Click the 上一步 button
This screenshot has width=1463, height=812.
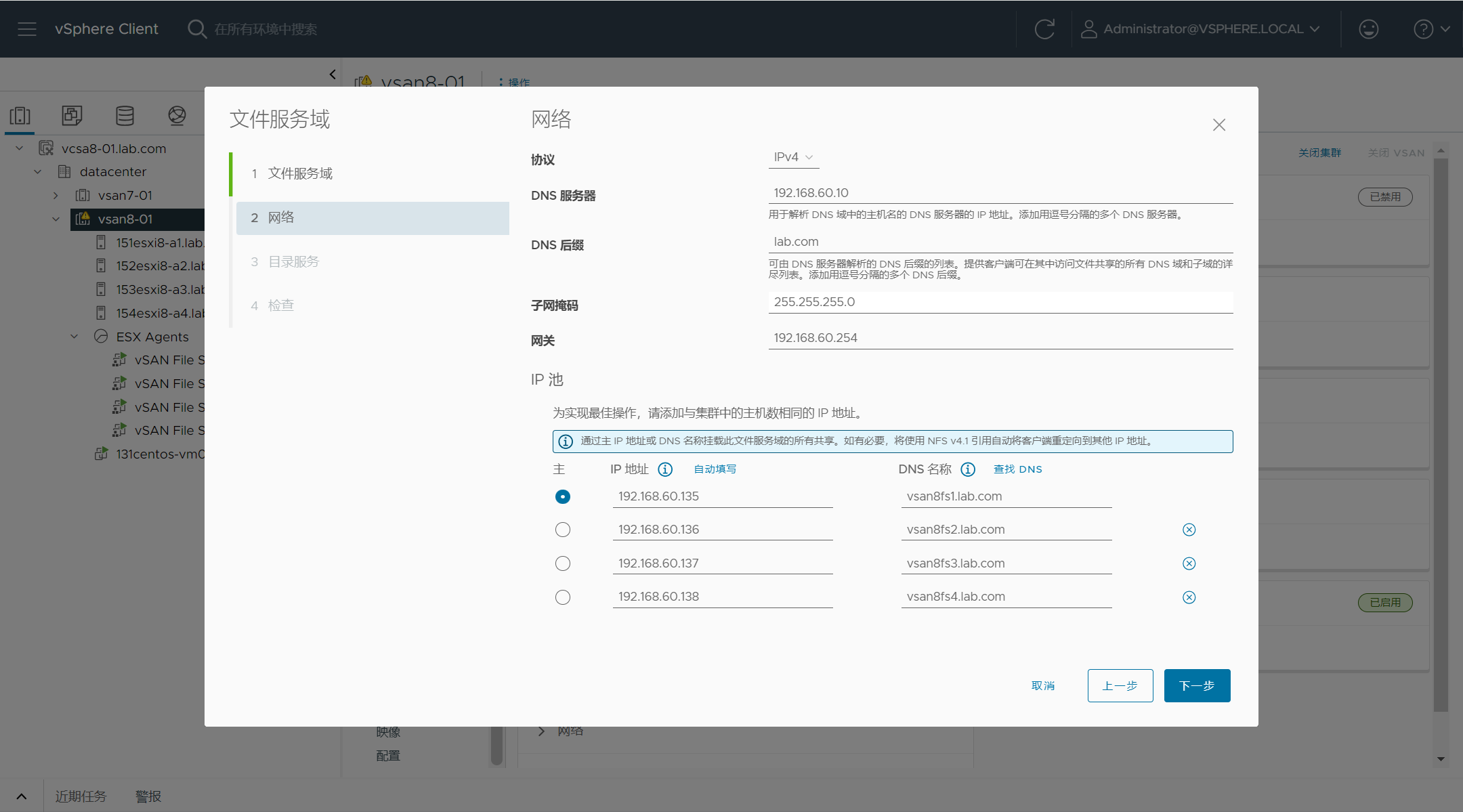coord(1120,686)
